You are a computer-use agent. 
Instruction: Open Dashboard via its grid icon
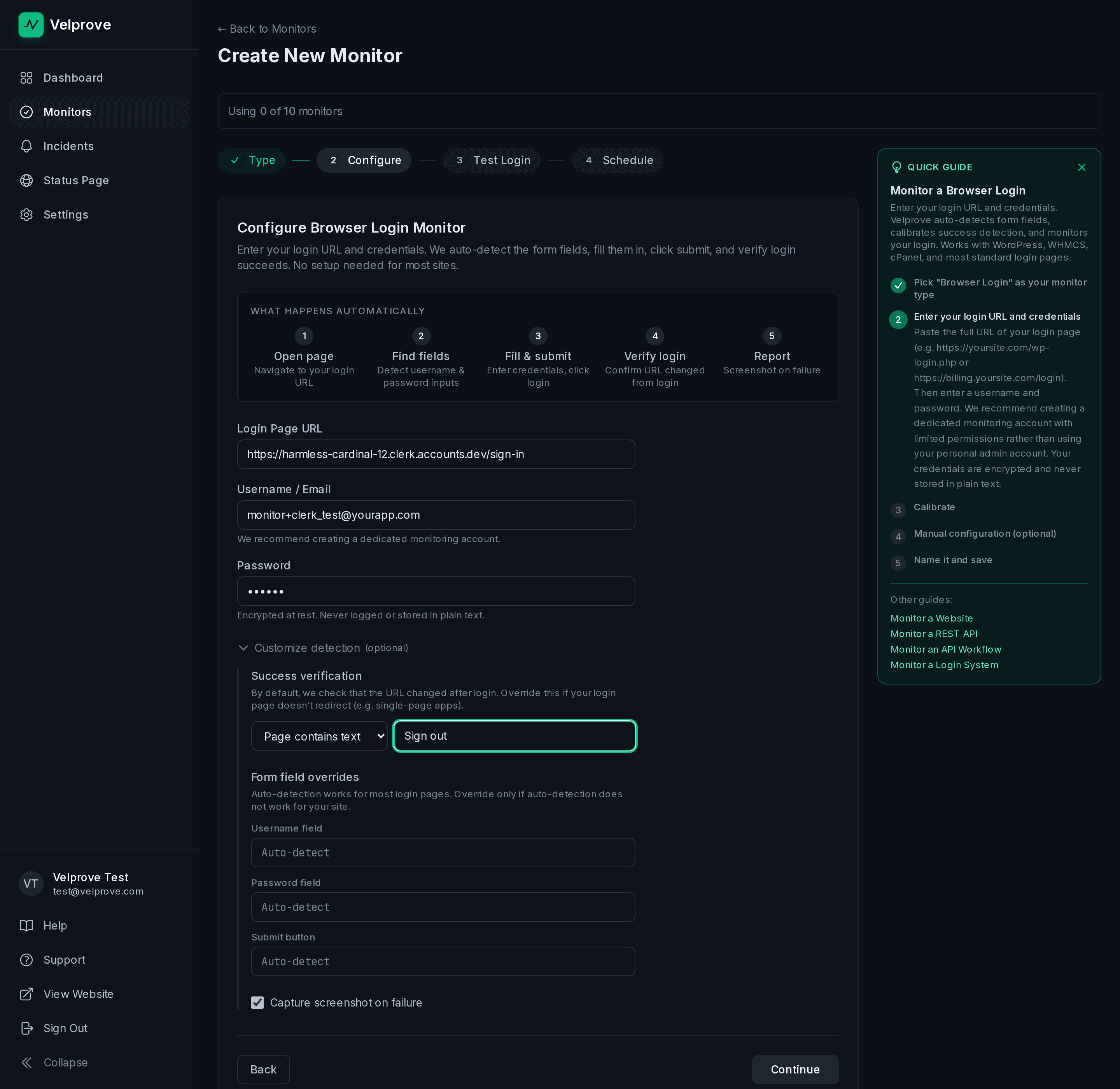click(x=26, y=78)
